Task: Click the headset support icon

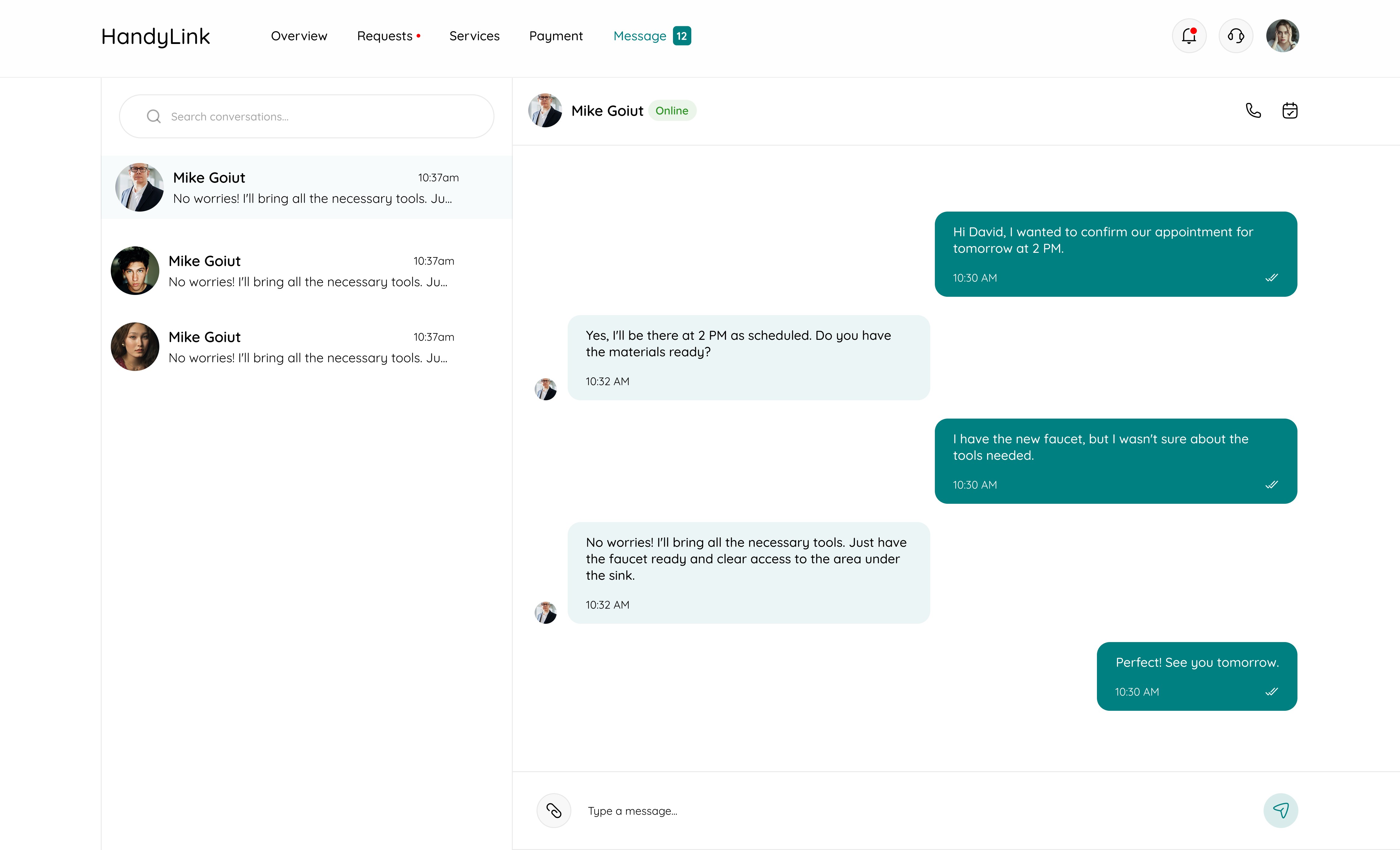Action: pyautogui.click(x=1235, y=36)
